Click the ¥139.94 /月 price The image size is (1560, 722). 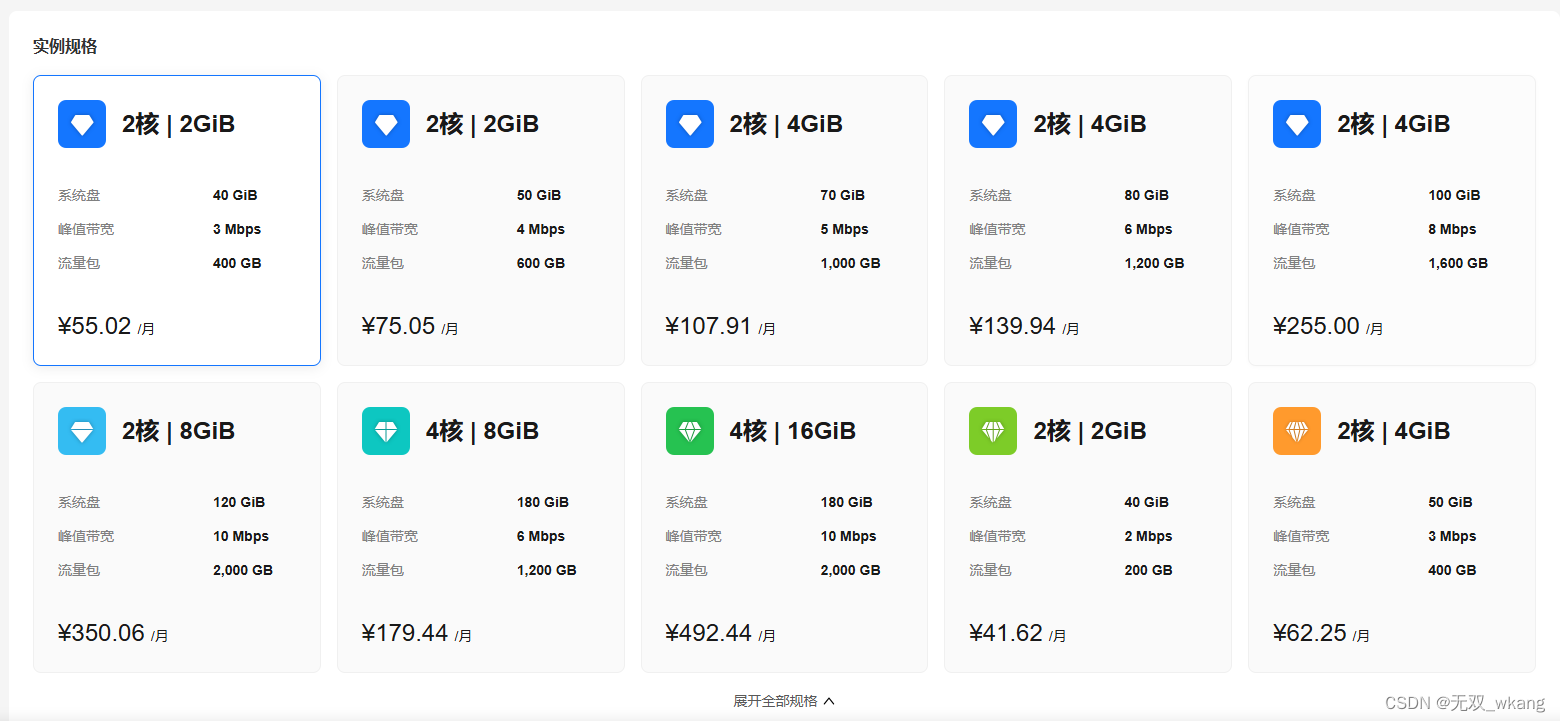(1025, 326)
